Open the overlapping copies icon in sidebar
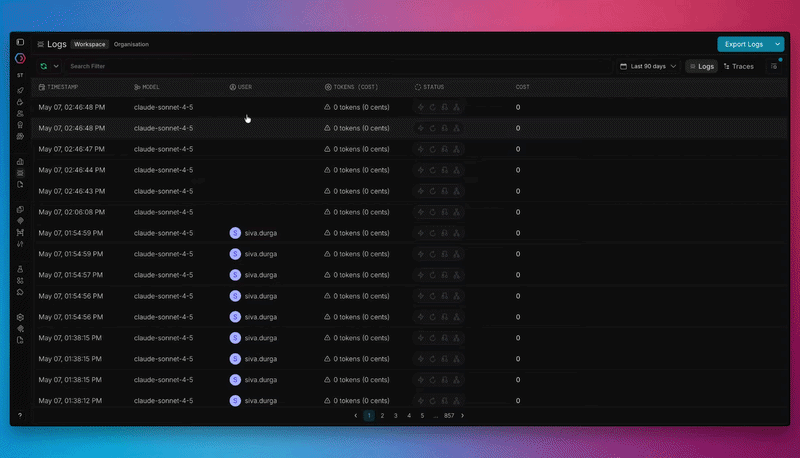The height and width of the screenshot is (458, 800). pos(20,210)
